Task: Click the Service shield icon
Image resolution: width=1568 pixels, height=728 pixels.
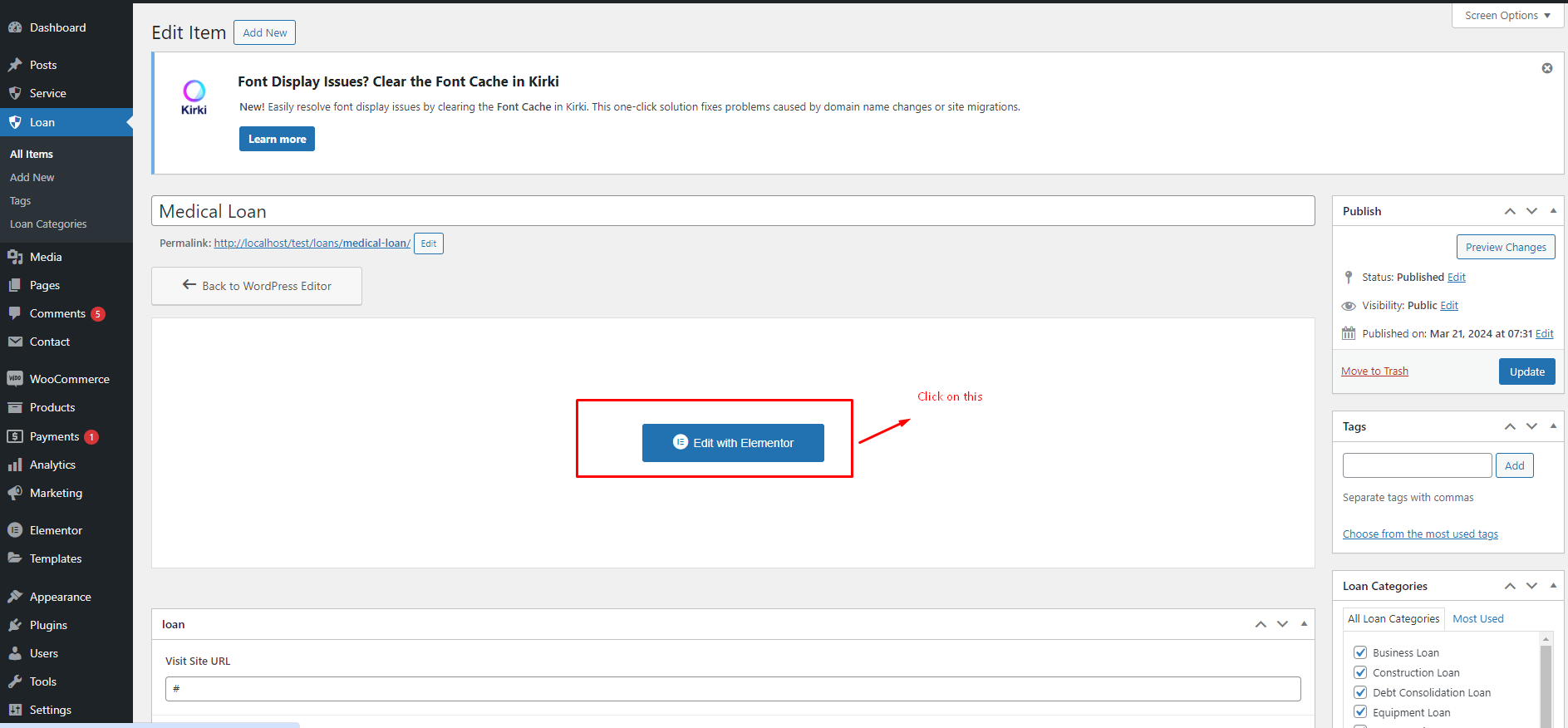Action: tap(15, 93)
